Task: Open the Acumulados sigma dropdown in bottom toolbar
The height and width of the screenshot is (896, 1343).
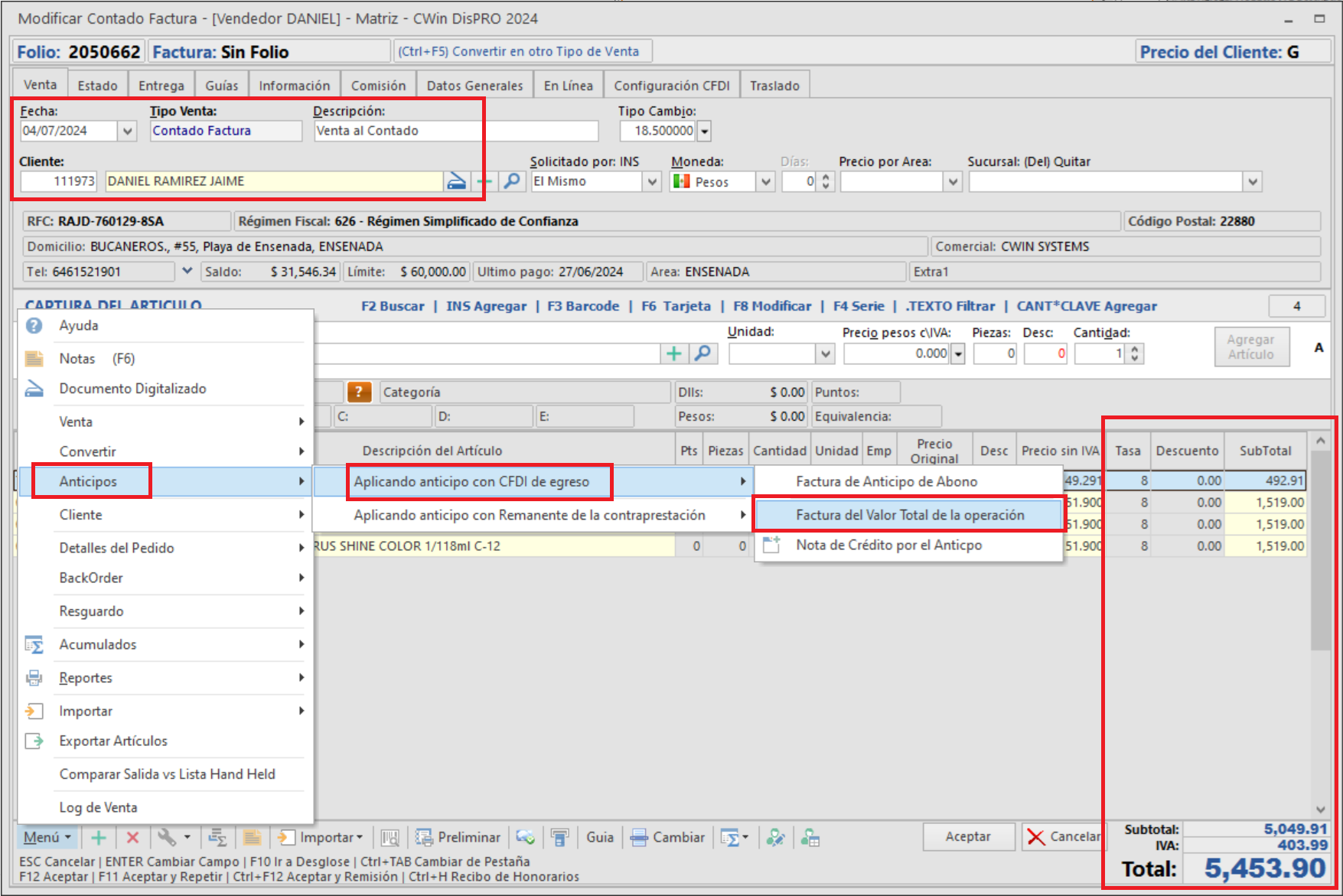Action: point(734,837)
